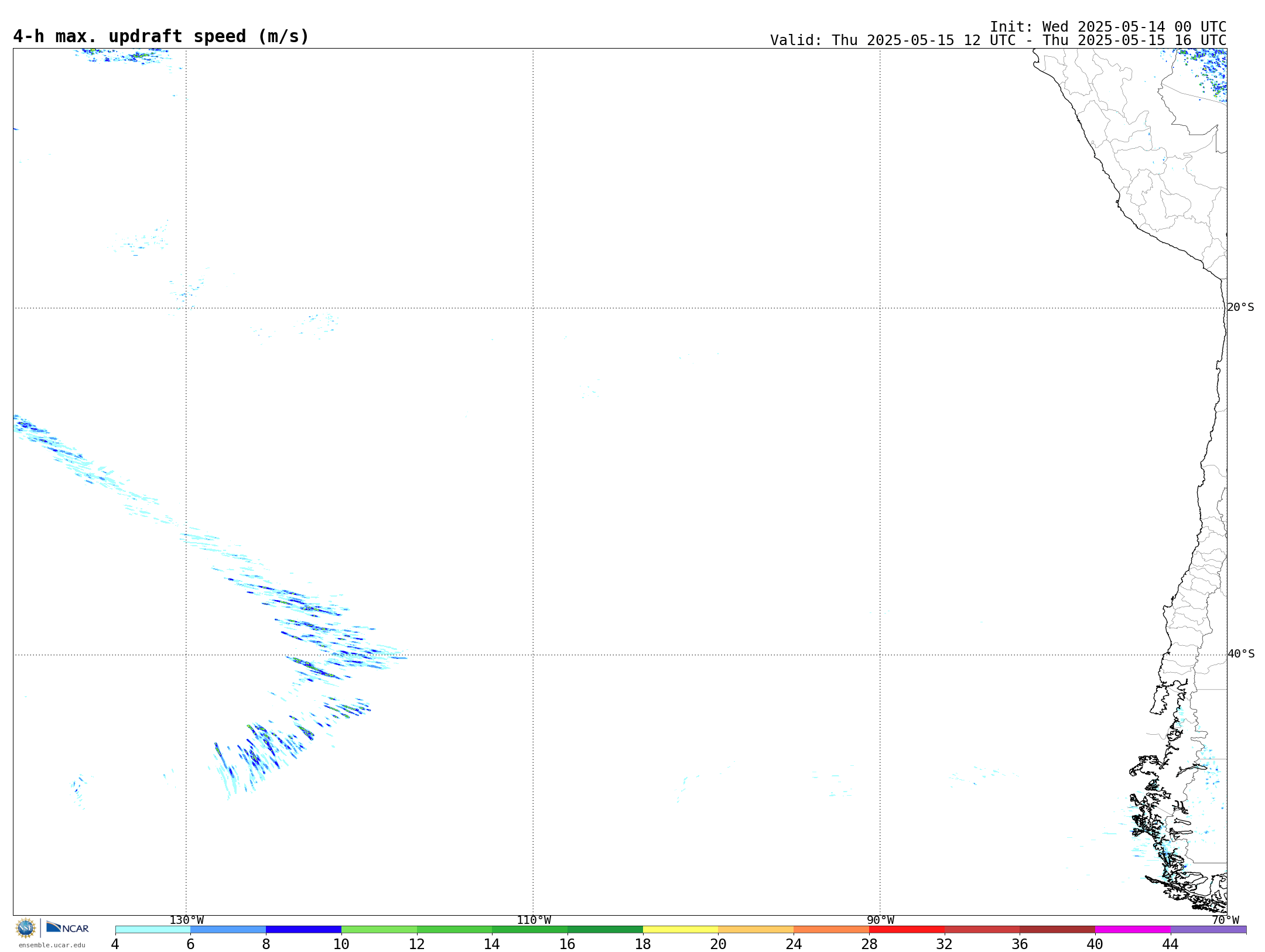Select the purple above-44 color swatch
1265x952 pixels.
[x=1208, y=930]
